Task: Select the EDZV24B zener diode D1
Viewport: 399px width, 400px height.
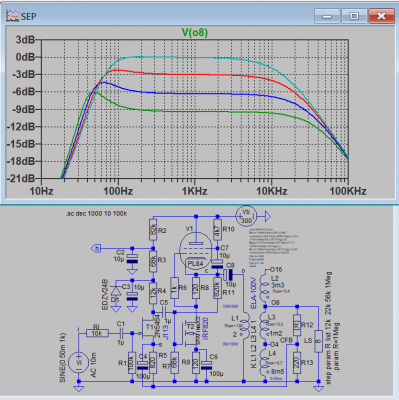Action: tap(116, 292)
